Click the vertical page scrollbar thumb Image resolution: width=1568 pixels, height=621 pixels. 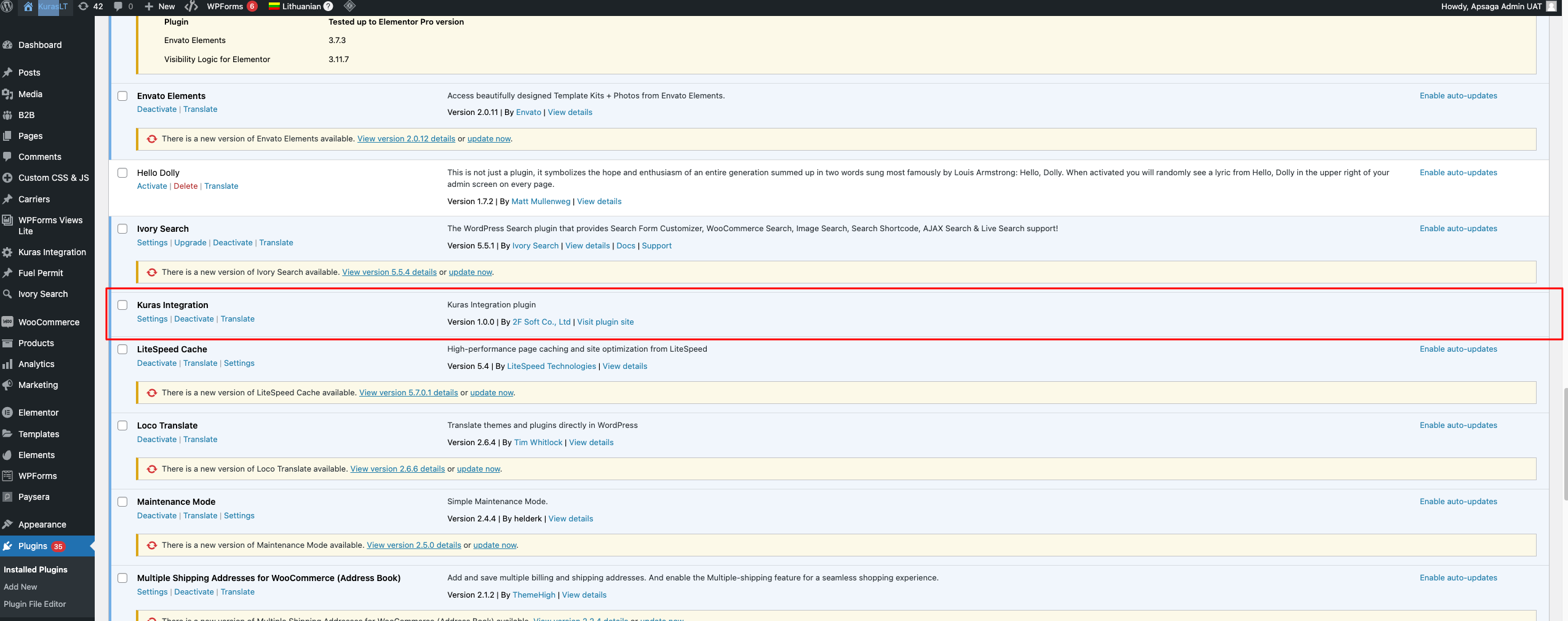pos(1565,444)
